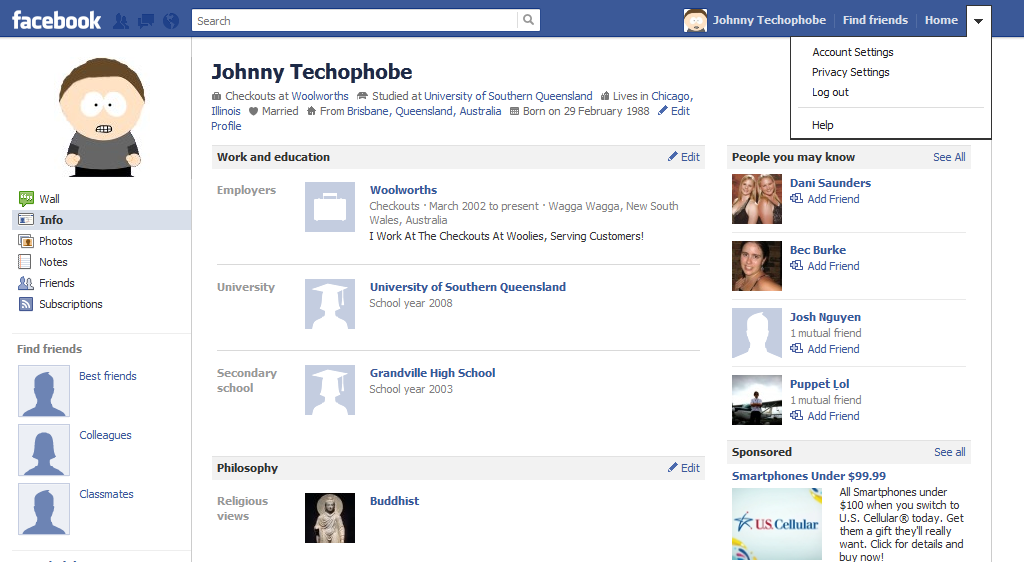Click pencil icon next to Edit Profile
The height and width of the screenshot is (562, 1024).
click(663, 110)
